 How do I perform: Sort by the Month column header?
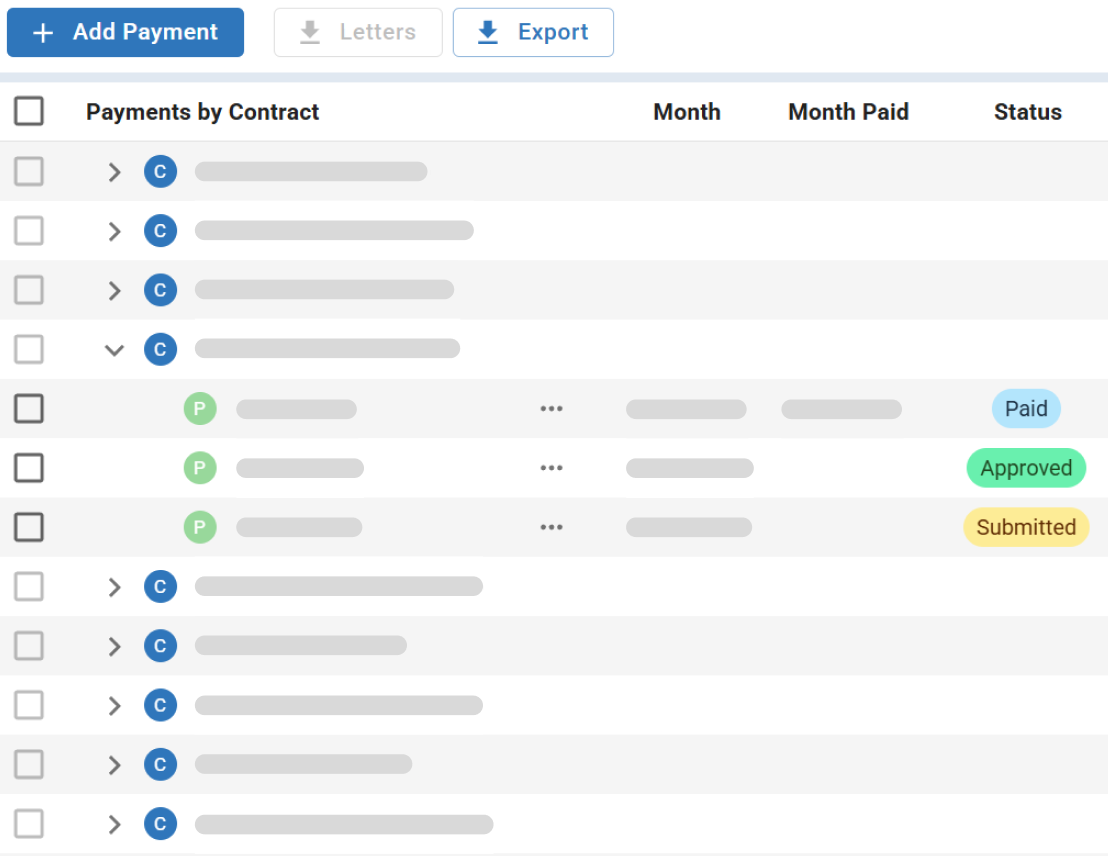[x=686, y=112]
